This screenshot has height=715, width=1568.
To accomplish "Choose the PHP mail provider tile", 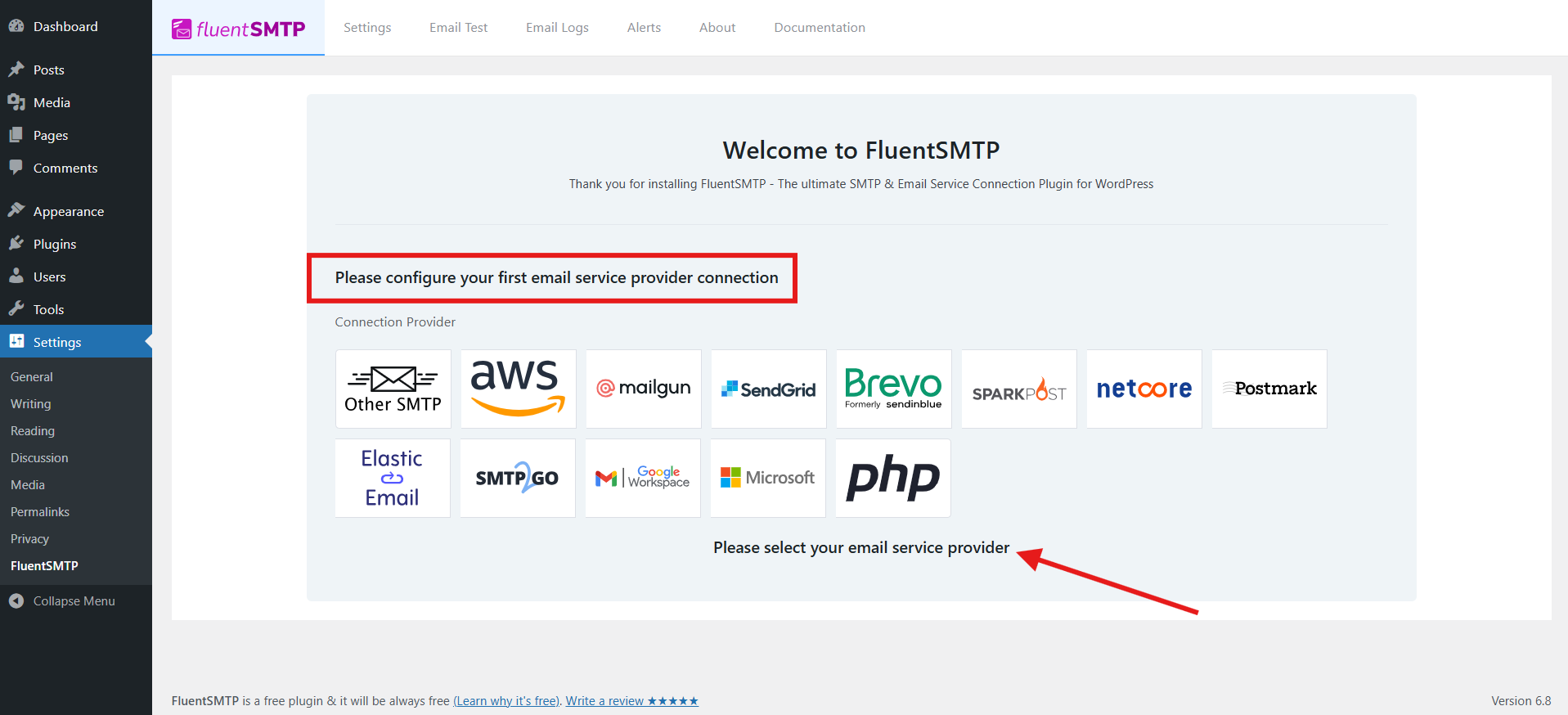I will (893, 478).
